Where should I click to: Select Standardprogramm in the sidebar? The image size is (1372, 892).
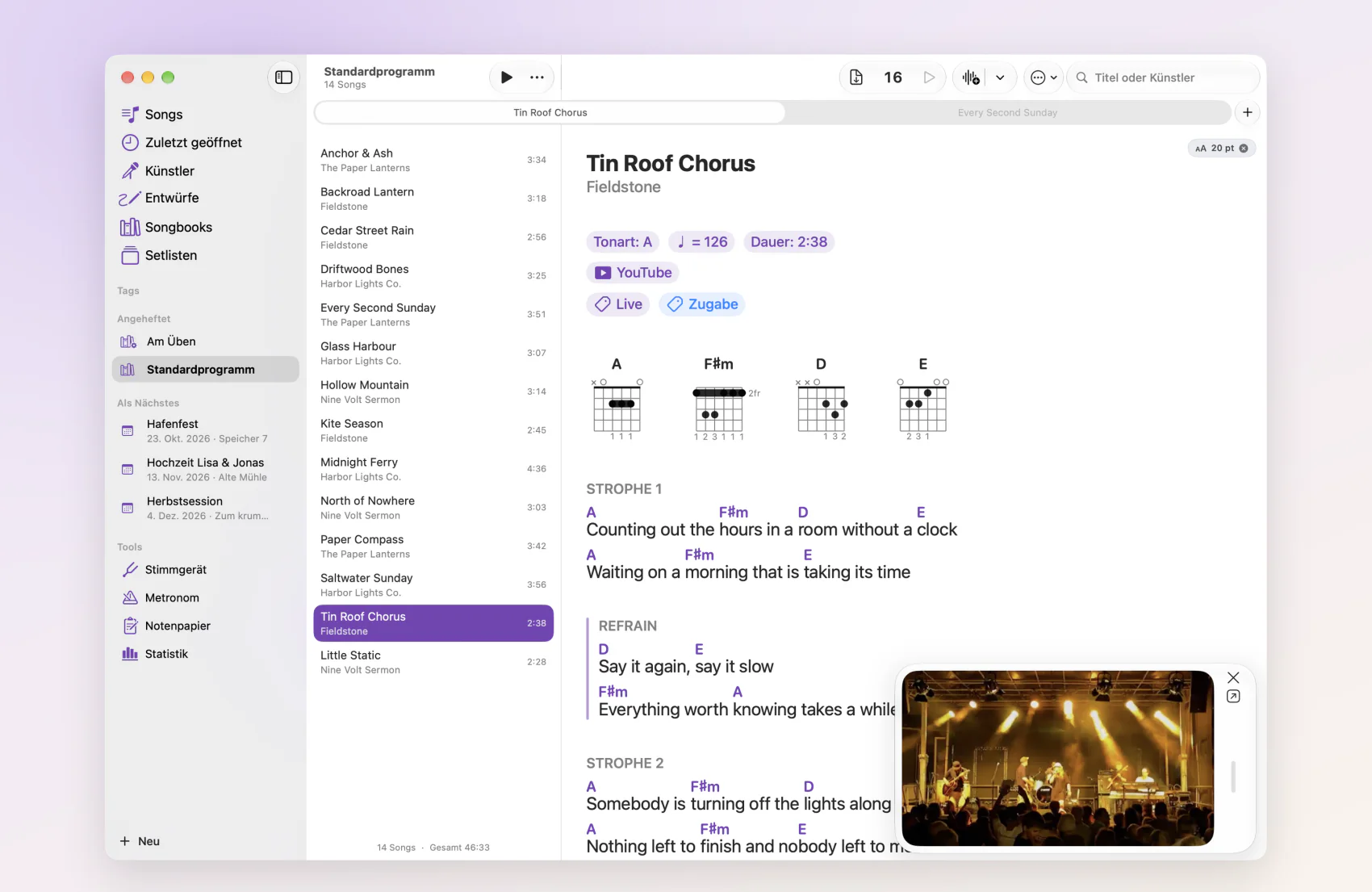click(x=206, y=370)
